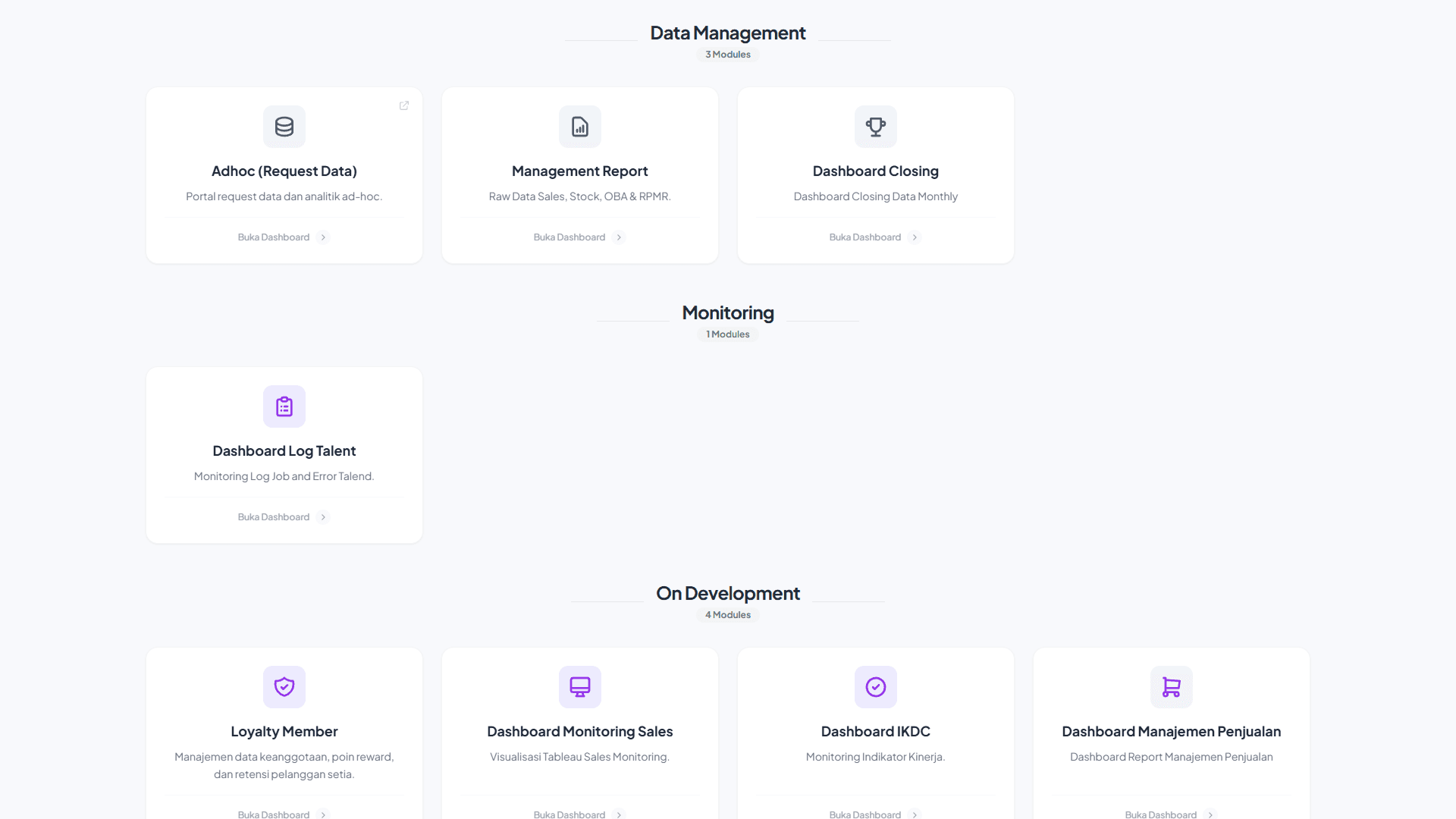The image size is (1456, 819).
Task: Select the Dashboard Manajemen Penjualan title
Action: click(1172, 732)
